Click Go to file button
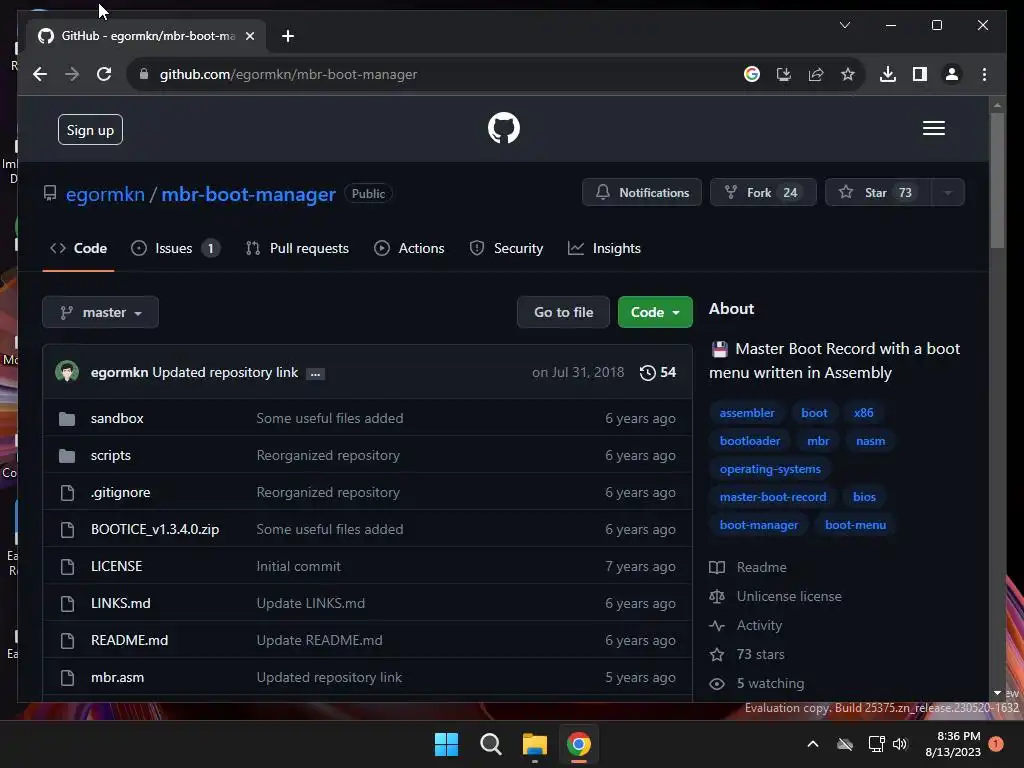The image size is (1024, 768). [x=564, y=312]
